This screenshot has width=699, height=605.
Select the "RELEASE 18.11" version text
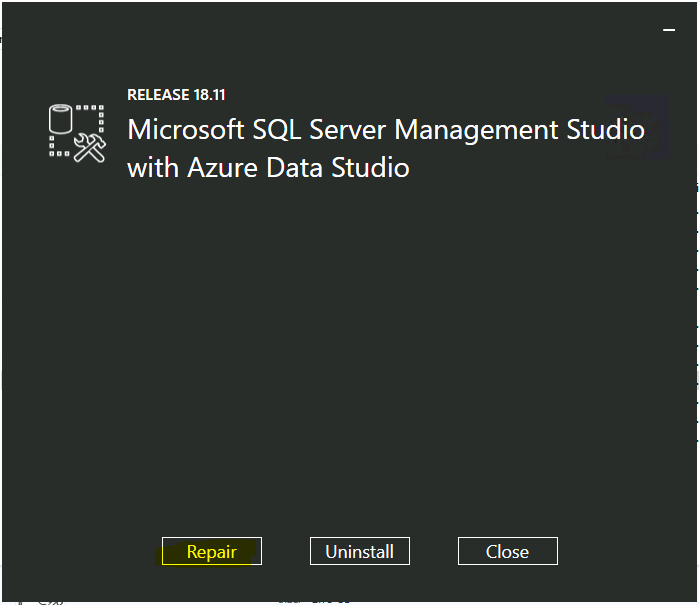pyautogui.click(x=176, y=95)
